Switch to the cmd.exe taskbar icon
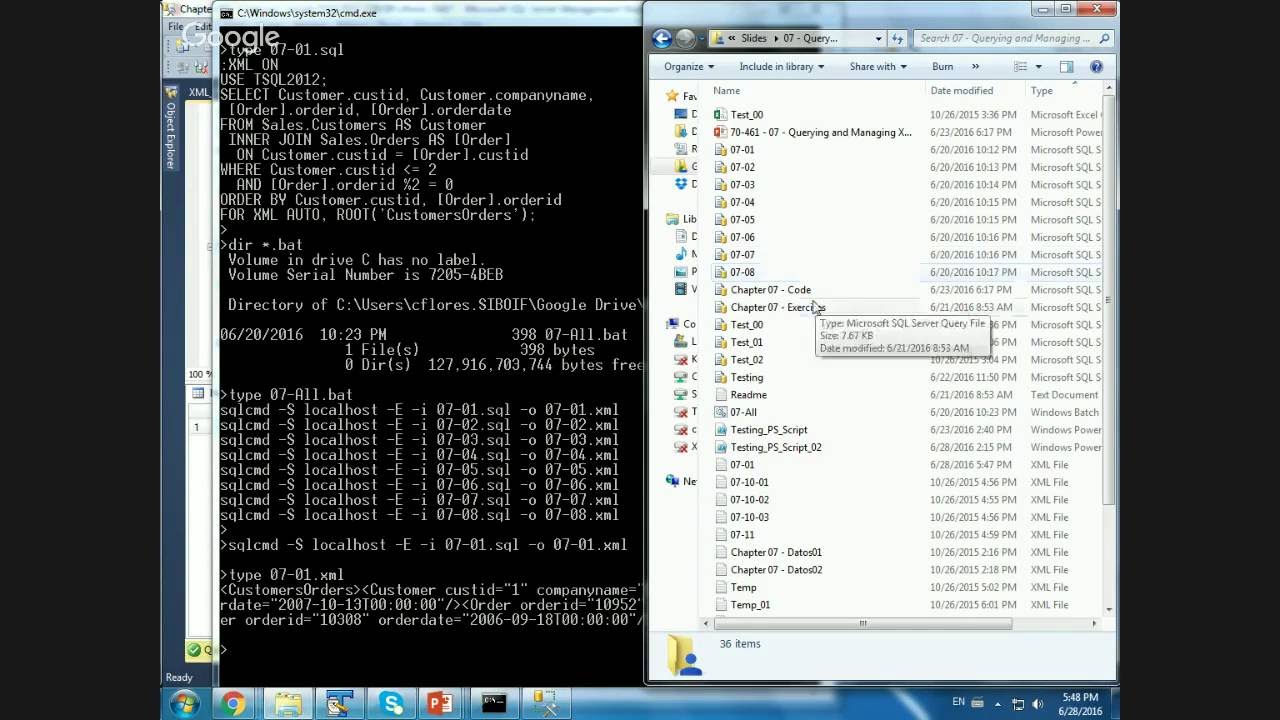Screen dimensions: 1280x720 [x=494, y=704]
